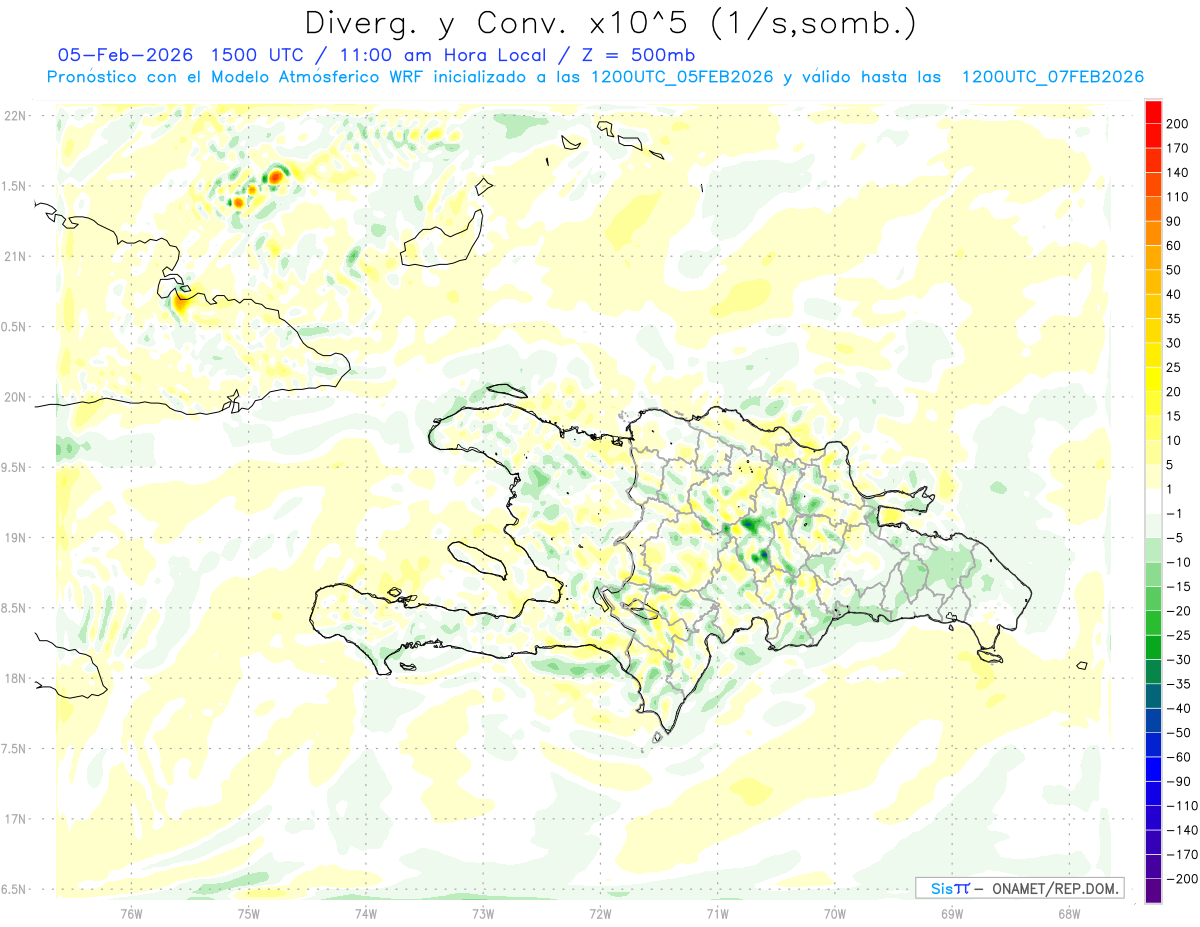Screen dimensions: 1200x927
Task: Click the positive "30" colorbar label
Action: tap(1175, 343)
